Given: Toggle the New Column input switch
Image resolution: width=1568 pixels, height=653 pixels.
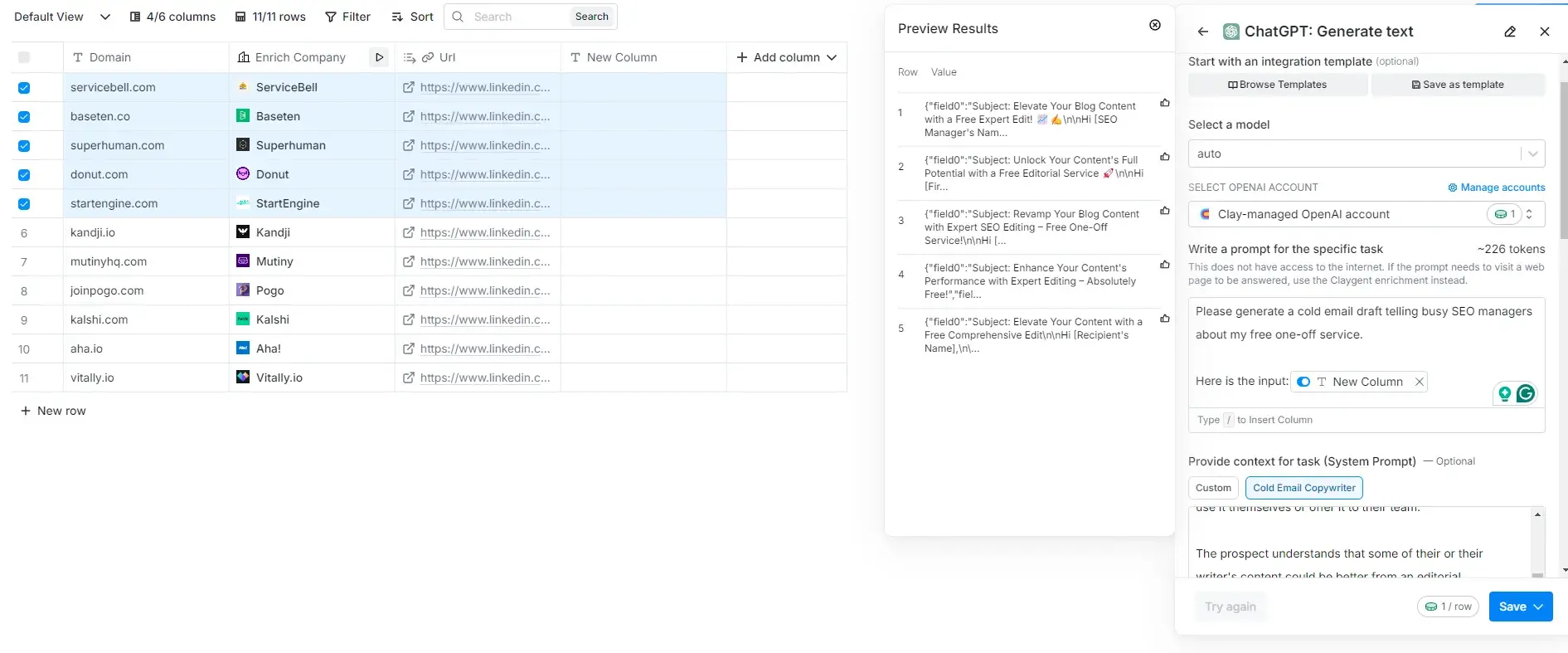Looking at the screenshot, I should tap(1303, 382).
